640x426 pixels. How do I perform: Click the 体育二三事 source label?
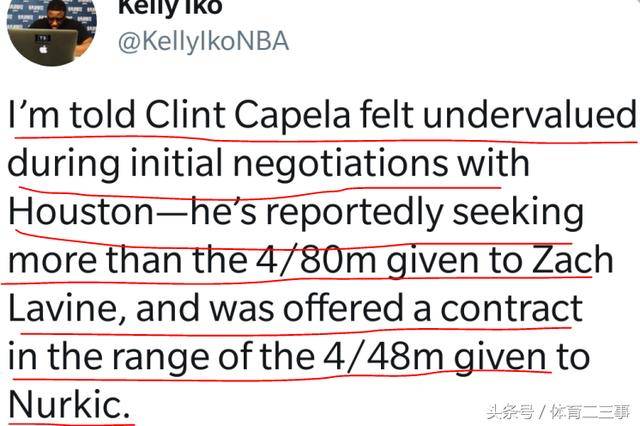(x=590, y=411)
